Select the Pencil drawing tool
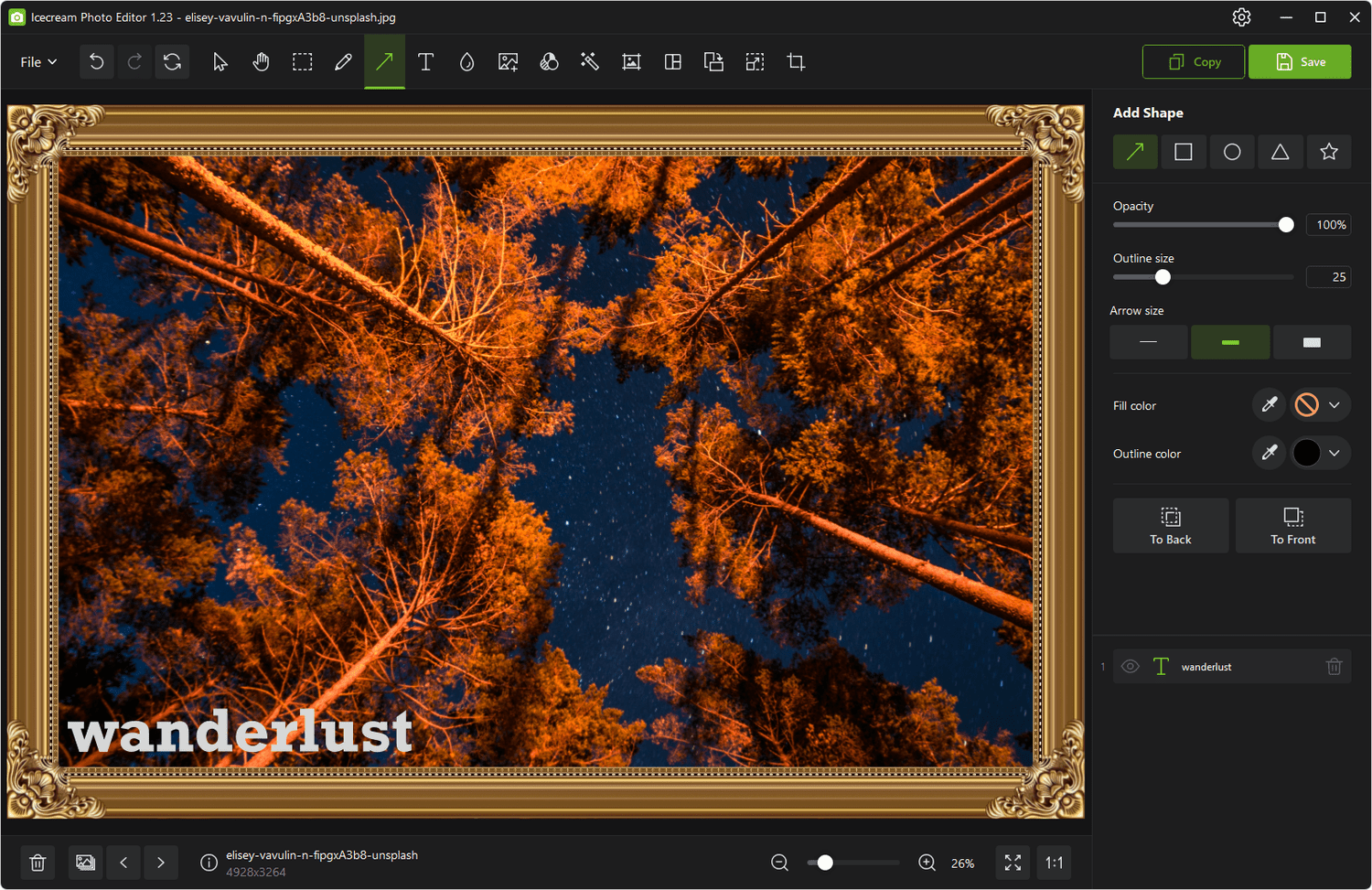 point(343,61)
